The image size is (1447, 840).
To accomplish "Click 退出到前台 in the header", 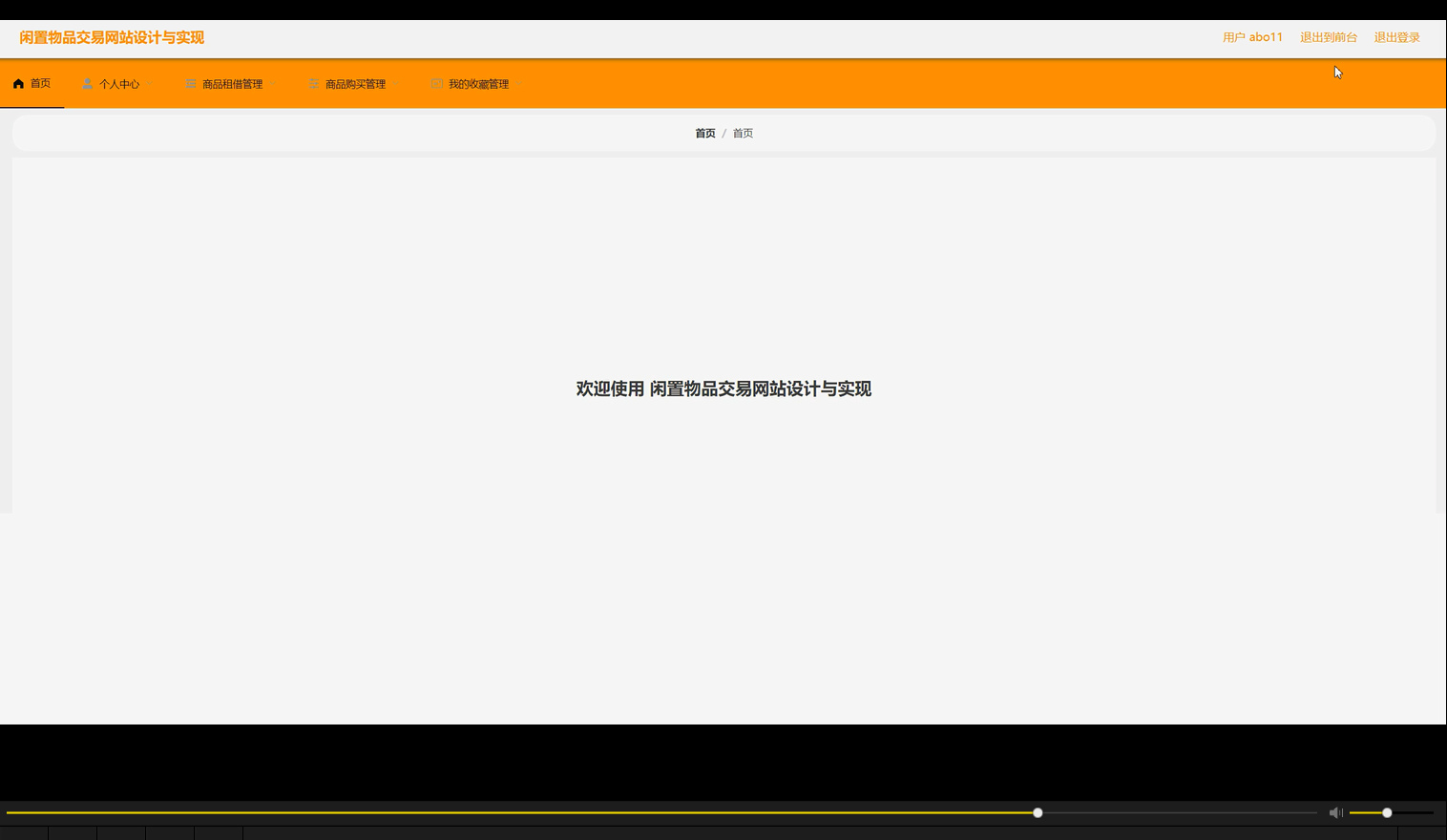I will [x=1328, y=37].
